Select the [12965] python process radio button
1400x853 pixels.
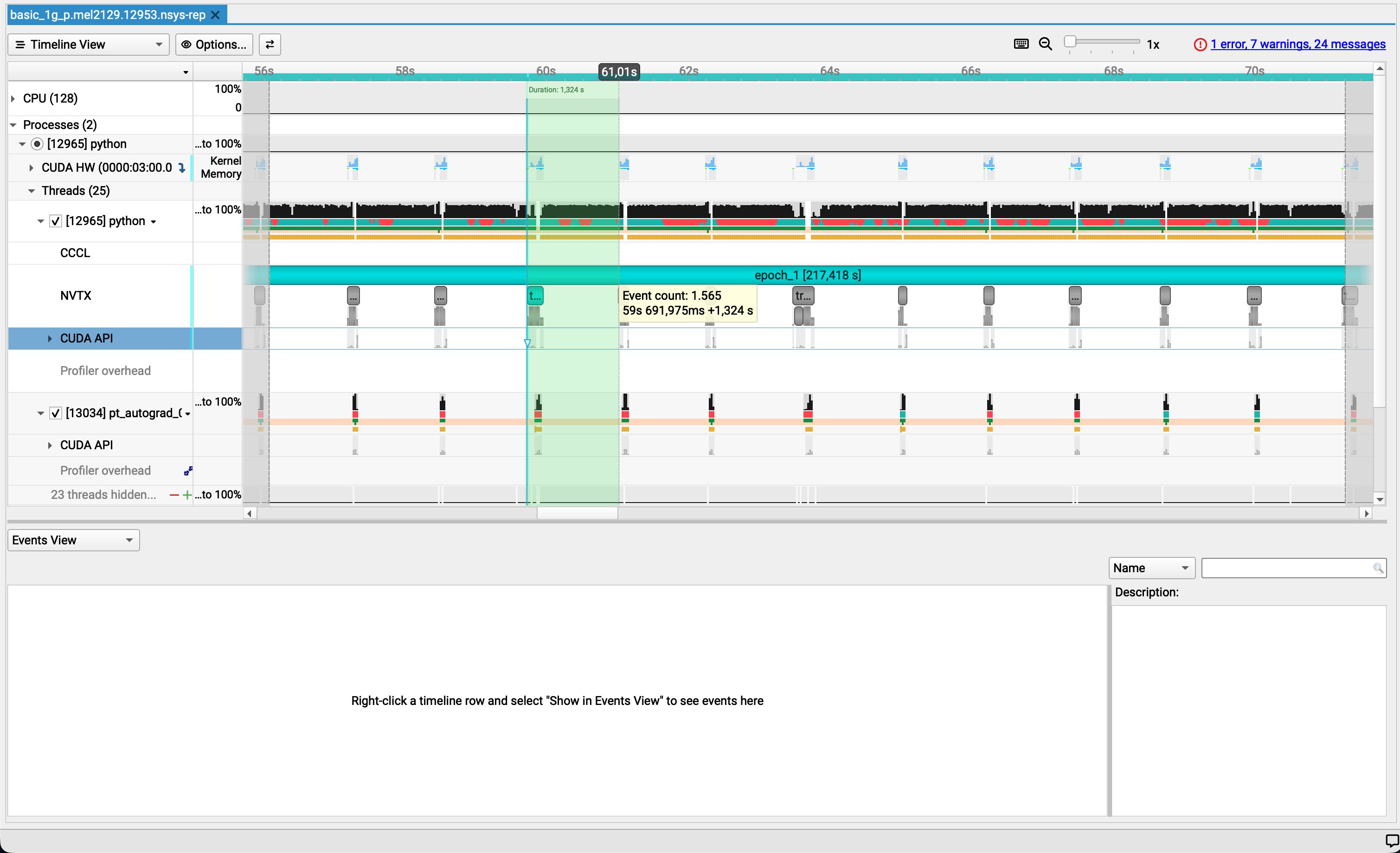[x=37, y=144]
